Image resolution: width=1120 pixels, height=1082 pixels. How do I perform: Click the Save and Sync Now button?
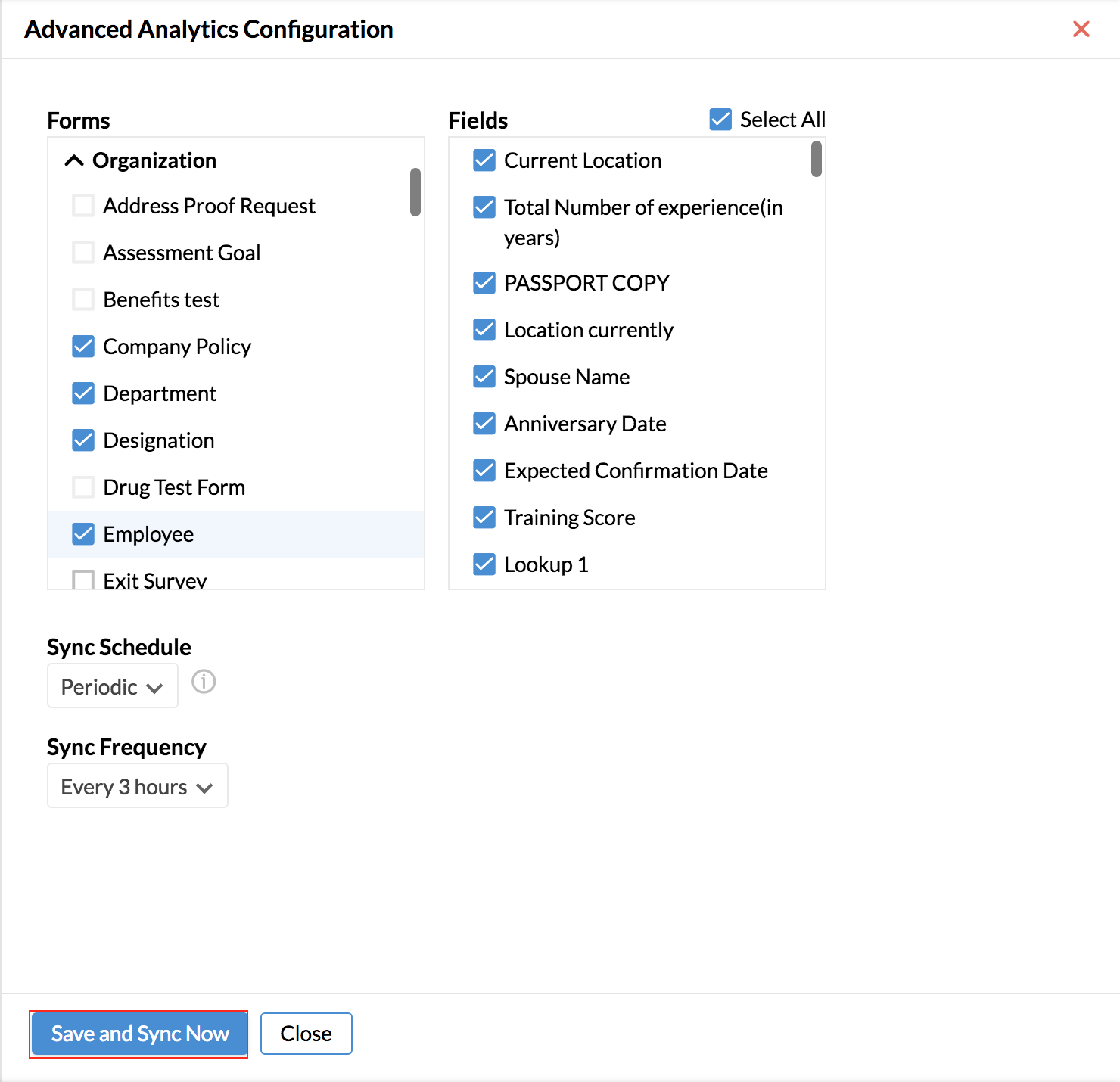pyautogui.click(x=139, y=1034)
